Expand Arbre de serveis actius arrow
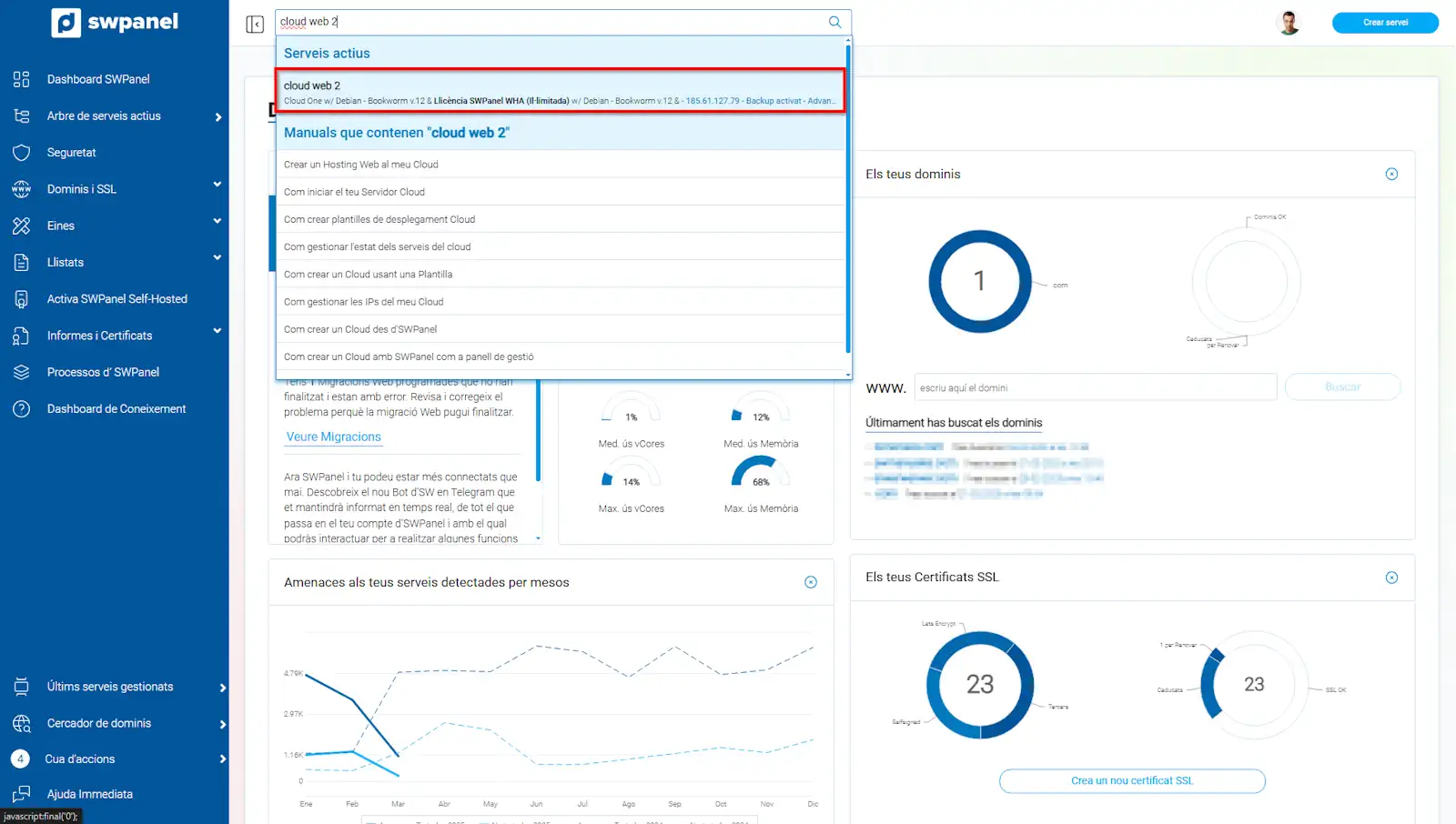This screenshot has height=824, width=1456. 218,116
